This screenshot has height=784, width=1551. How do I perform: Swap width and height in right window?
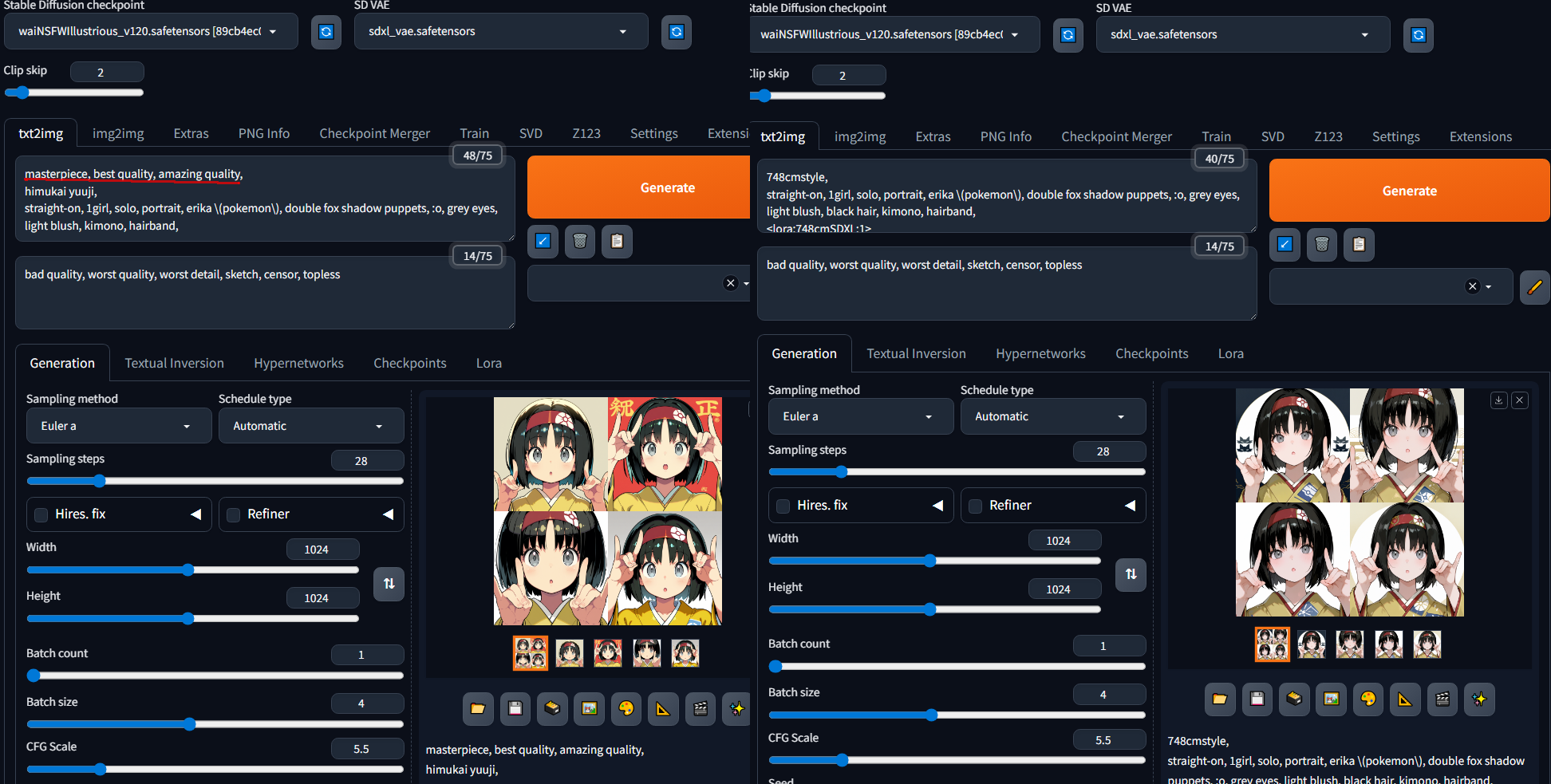click(x=1131, y=574)
